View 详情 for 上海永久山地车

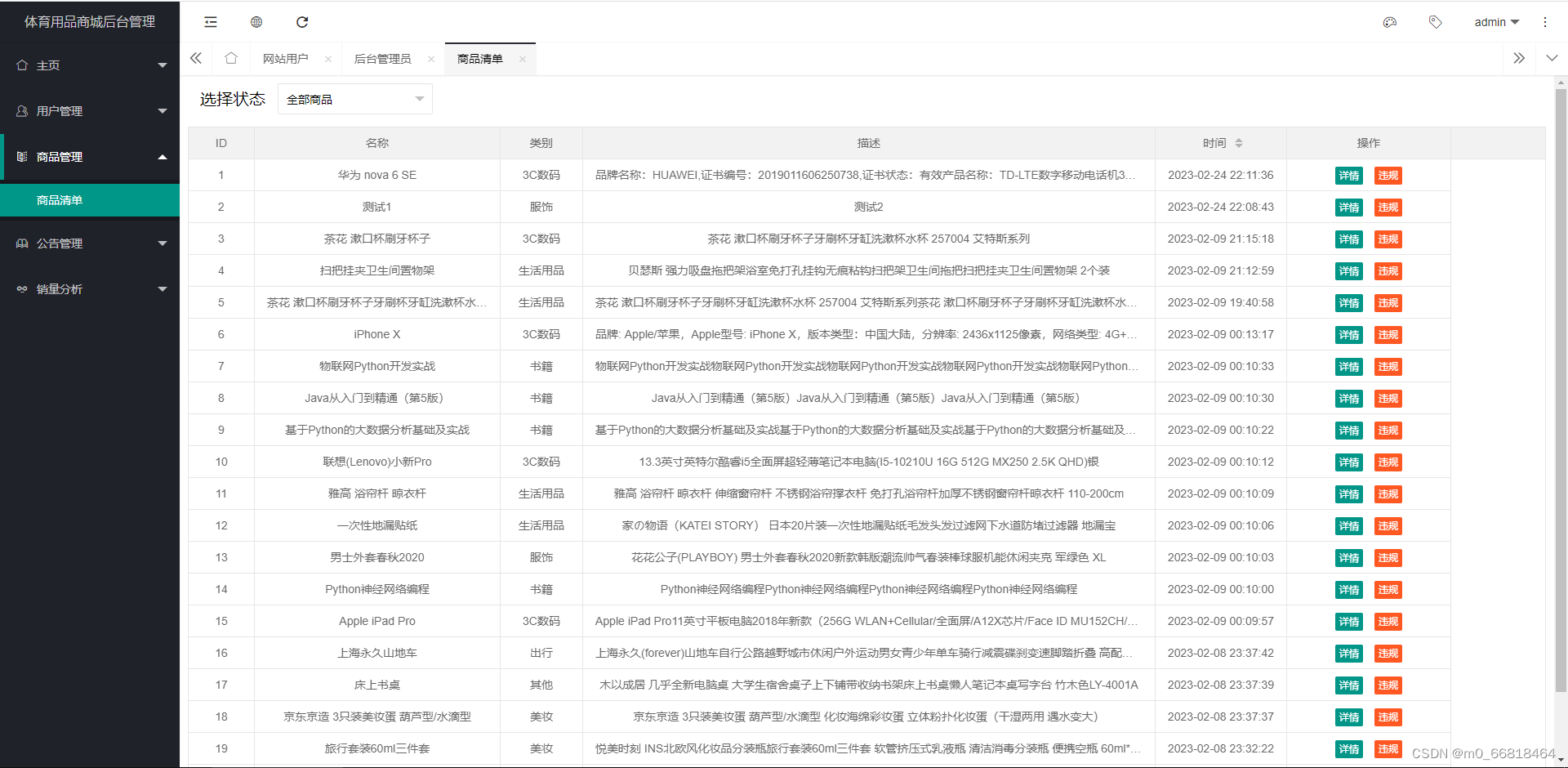point(1349,654)
